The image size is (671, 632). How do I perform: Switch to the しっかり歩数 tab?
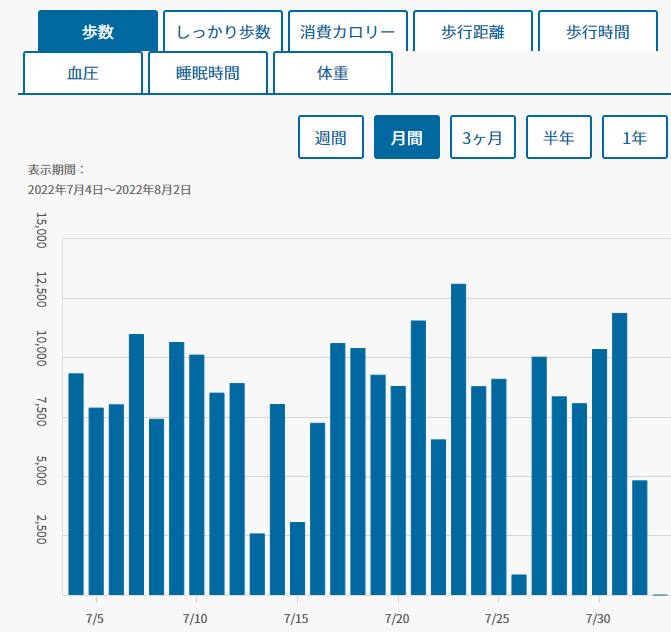pos(223,31)
